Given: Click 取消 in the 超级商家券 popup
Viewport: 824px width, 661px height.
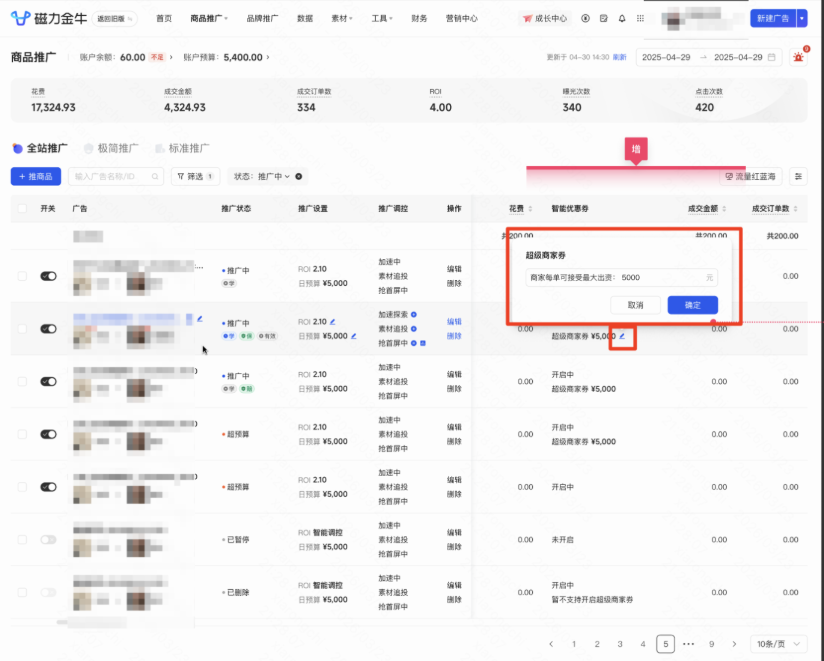Looking at the screenshot, I should [635, 305].
